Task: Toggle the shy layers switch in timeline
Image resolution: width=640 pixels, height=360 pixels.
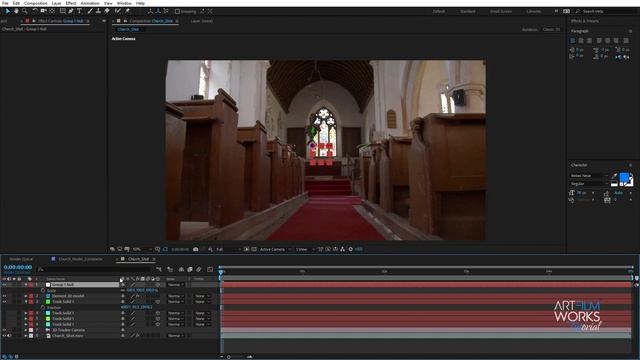Action: click(181, 269)
